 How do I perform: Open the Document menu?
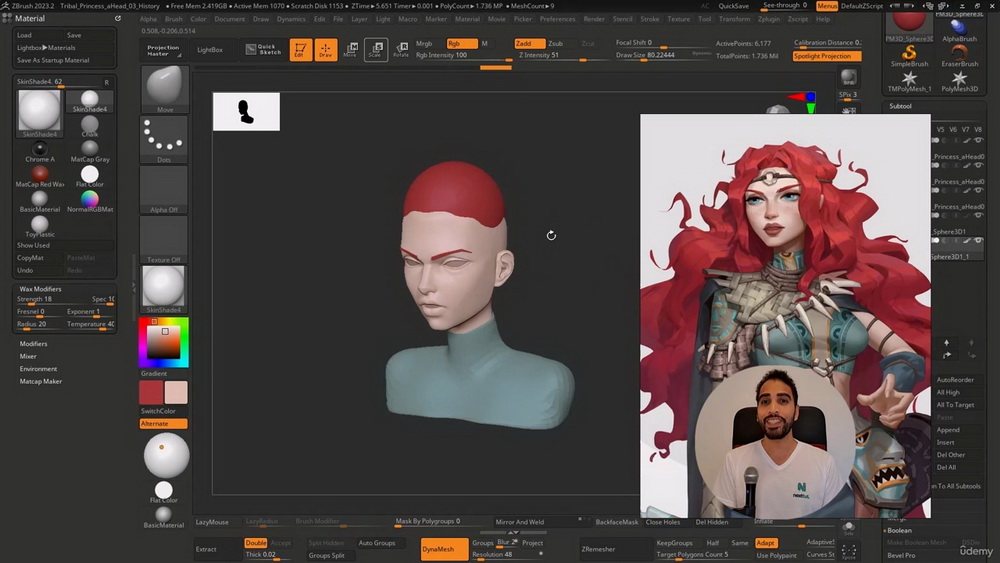(x=230, y=19)
